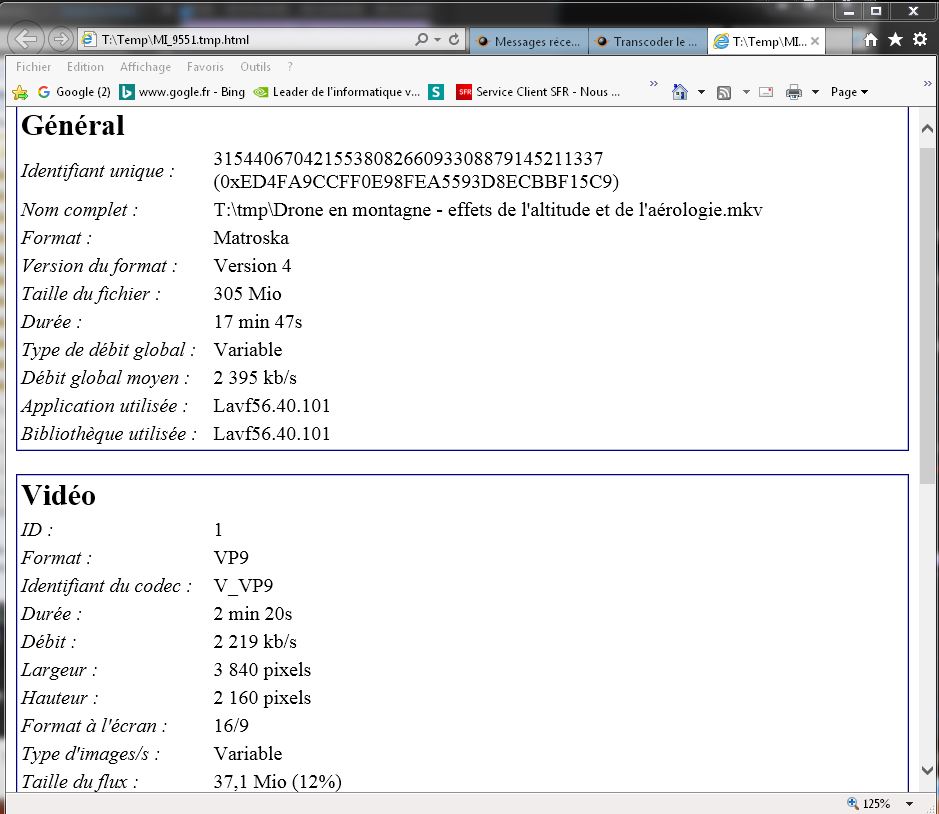
Task: Open the Google (2) favorite link
Action: (x=74, y=92)
